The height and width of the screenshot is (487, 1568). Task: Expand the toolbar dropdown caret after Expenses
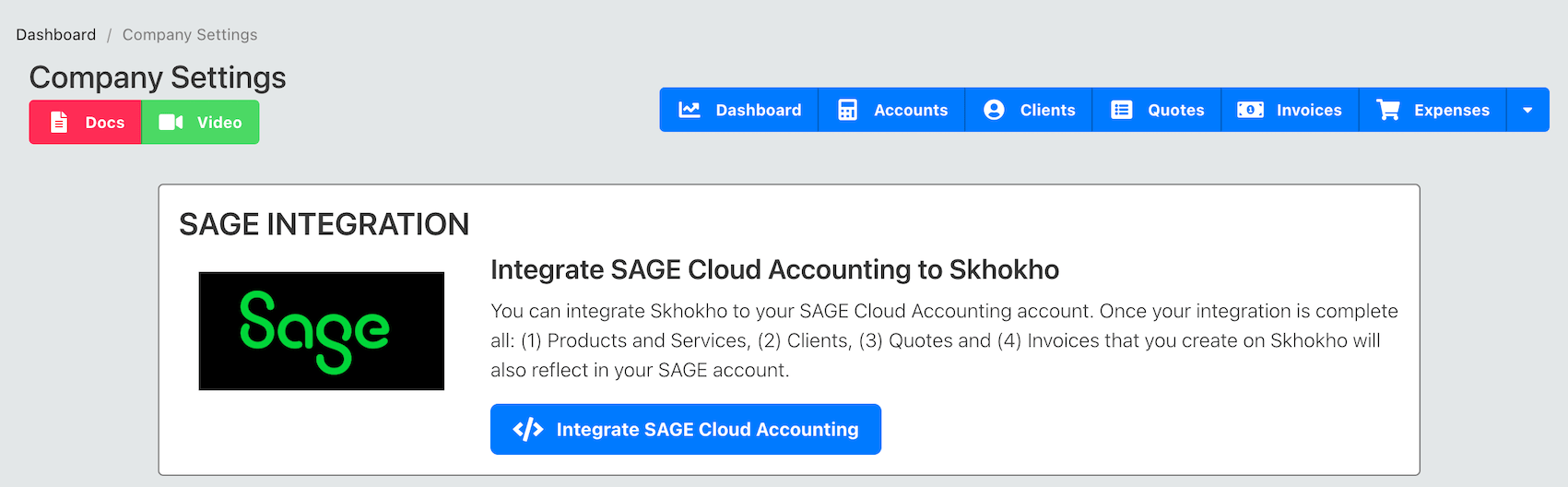[x=1527, y=110]
